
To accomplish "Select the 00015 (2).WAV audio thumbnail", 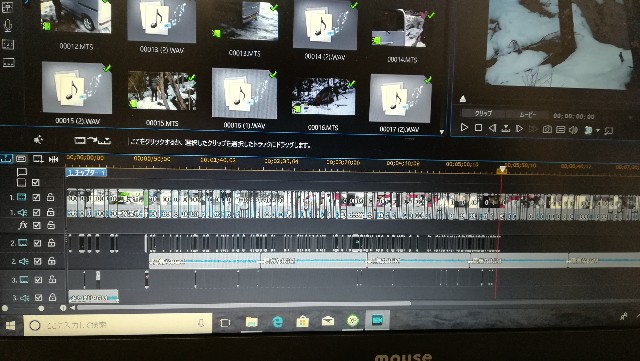I will click(x=77, y=88).
